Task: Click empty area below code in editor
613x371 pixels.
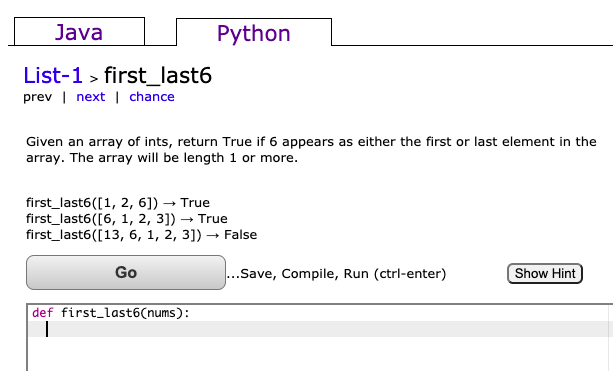Action: (x=321, y=354)
